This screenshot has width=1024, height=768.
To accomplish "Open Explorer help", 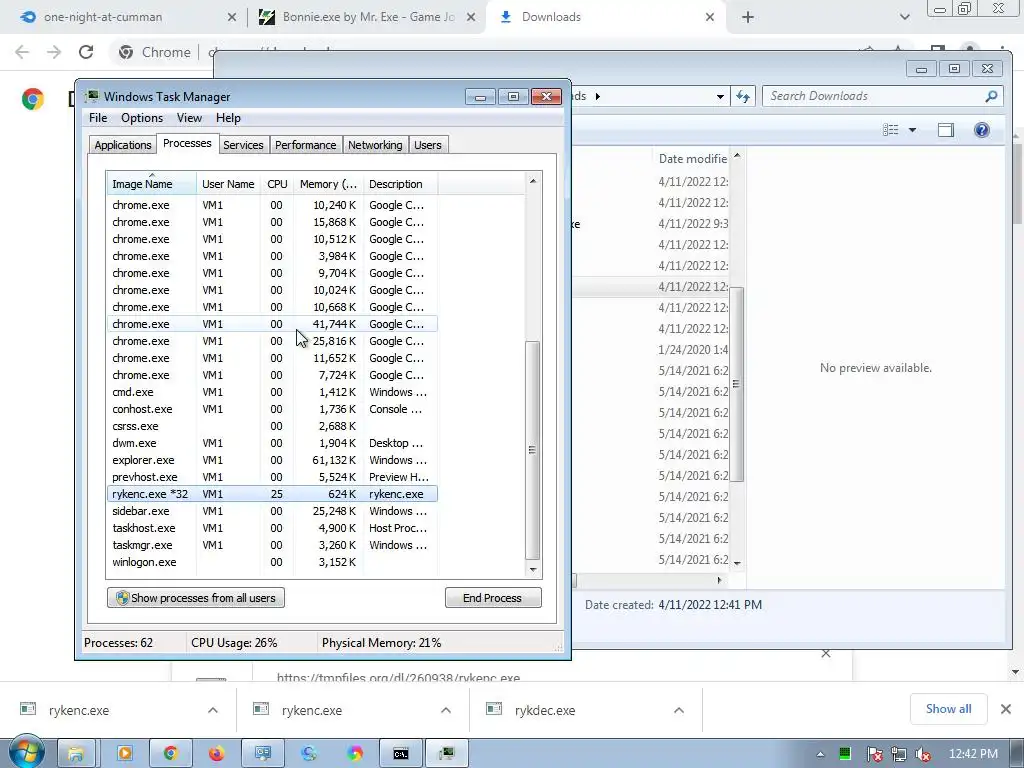I will [982, 130].
